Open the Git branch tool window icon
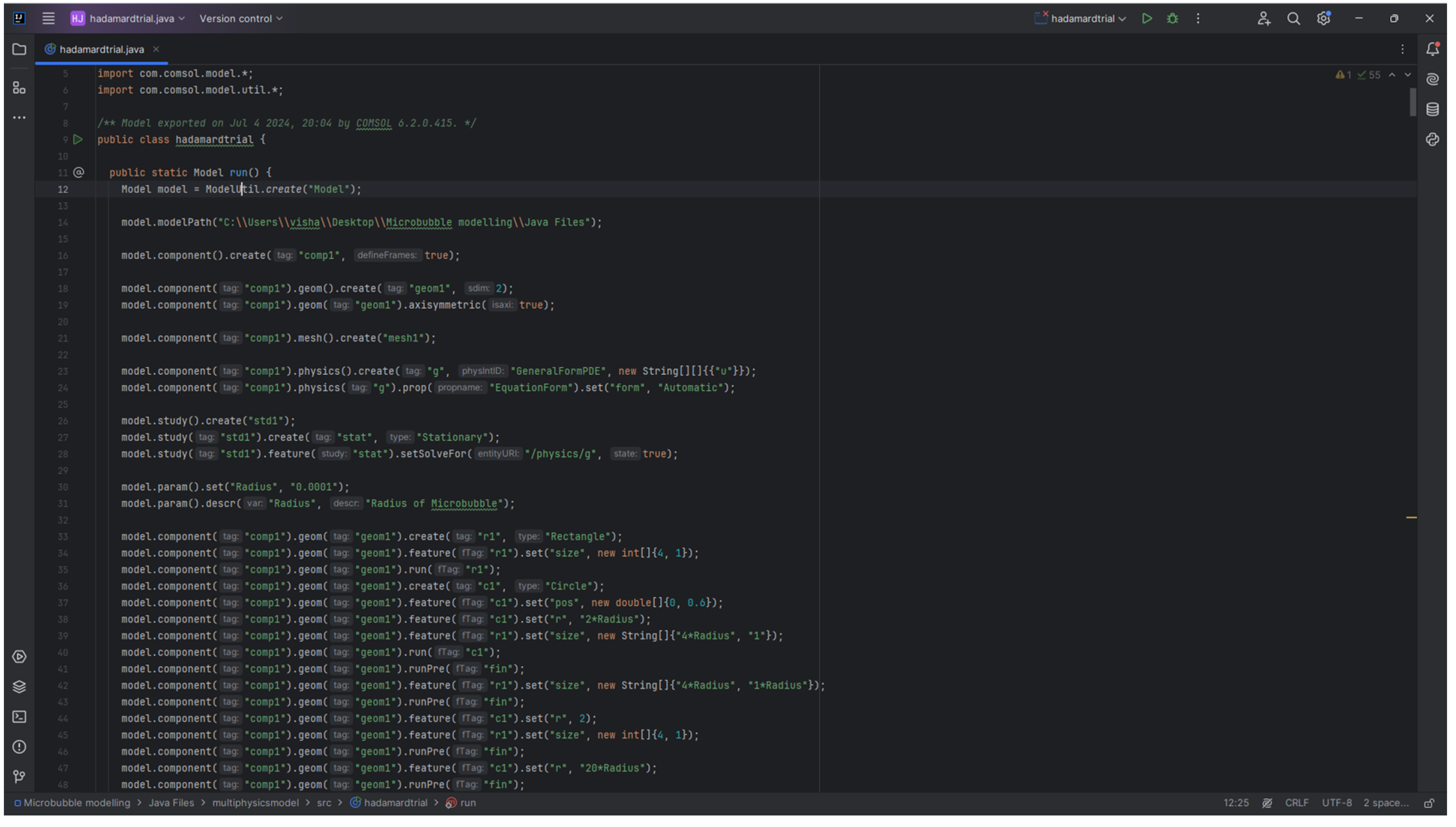The image size is (1456, 827). coord(19,776)
